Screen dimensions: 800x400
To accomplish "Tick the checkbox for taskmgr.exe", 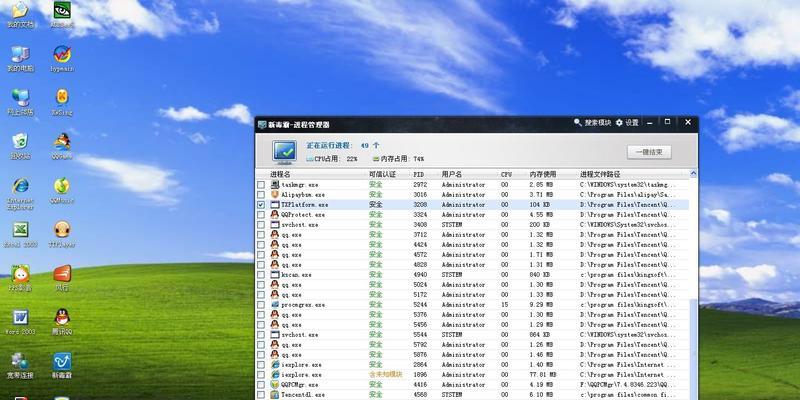I will [x=261, y=185].
